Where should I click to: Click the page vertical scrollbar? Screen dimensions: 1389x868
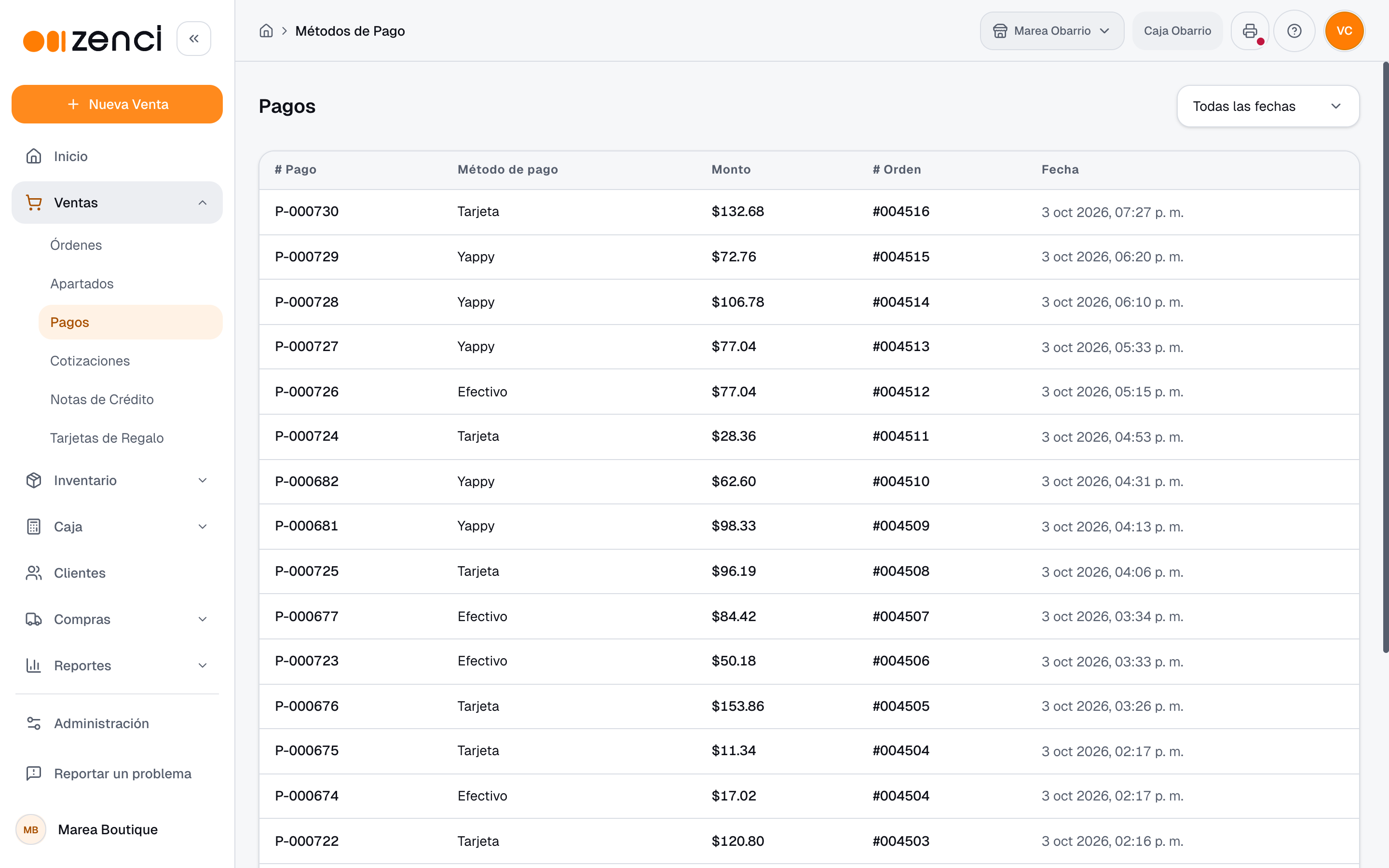(x=1386, y=356)
